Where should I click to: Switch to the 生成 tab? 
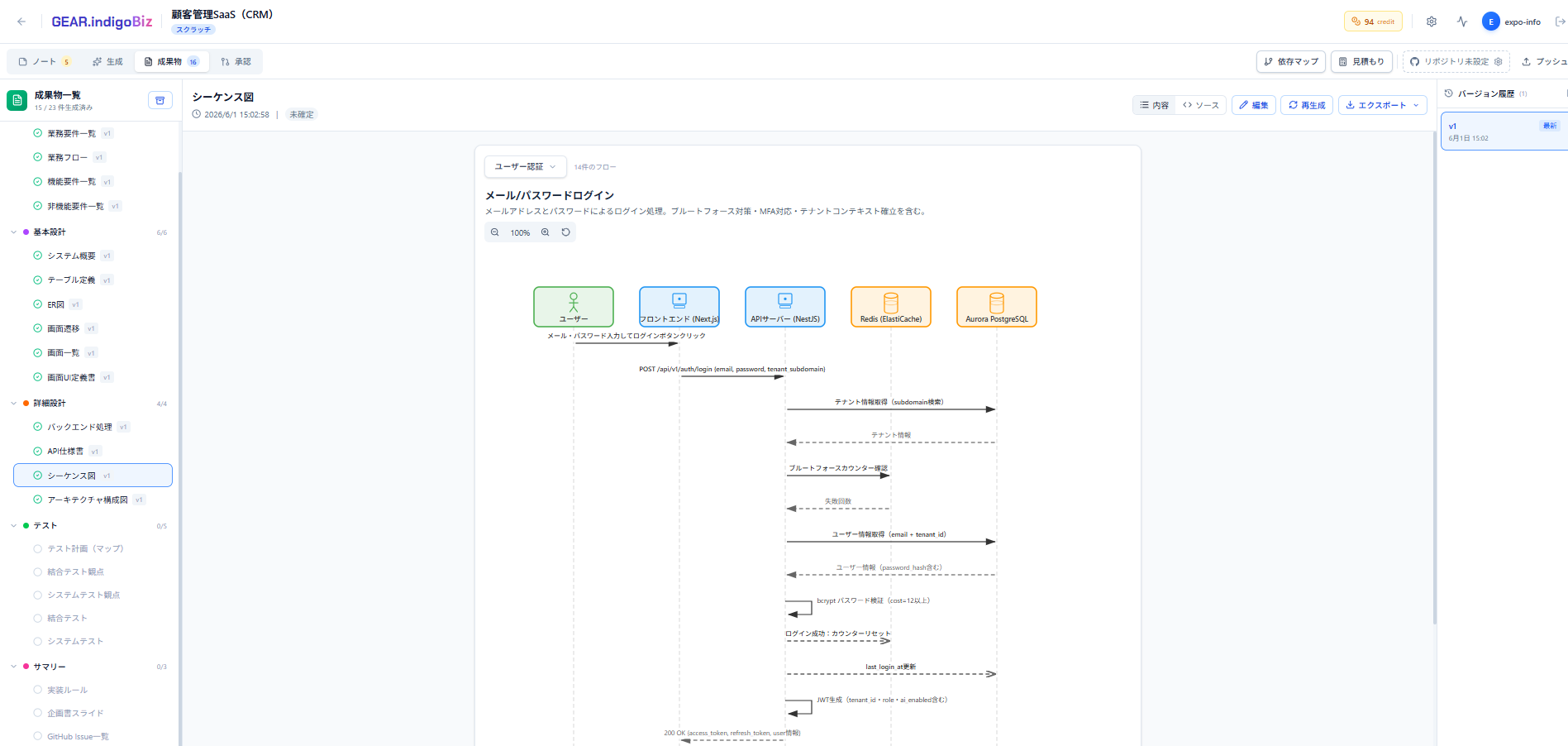[x=107, y=61]
